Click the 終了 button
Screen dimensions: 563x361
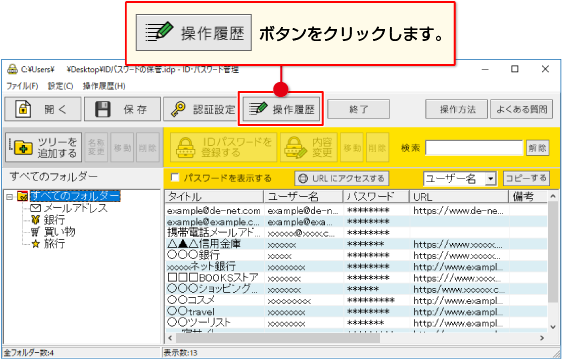tap(358, 109)
